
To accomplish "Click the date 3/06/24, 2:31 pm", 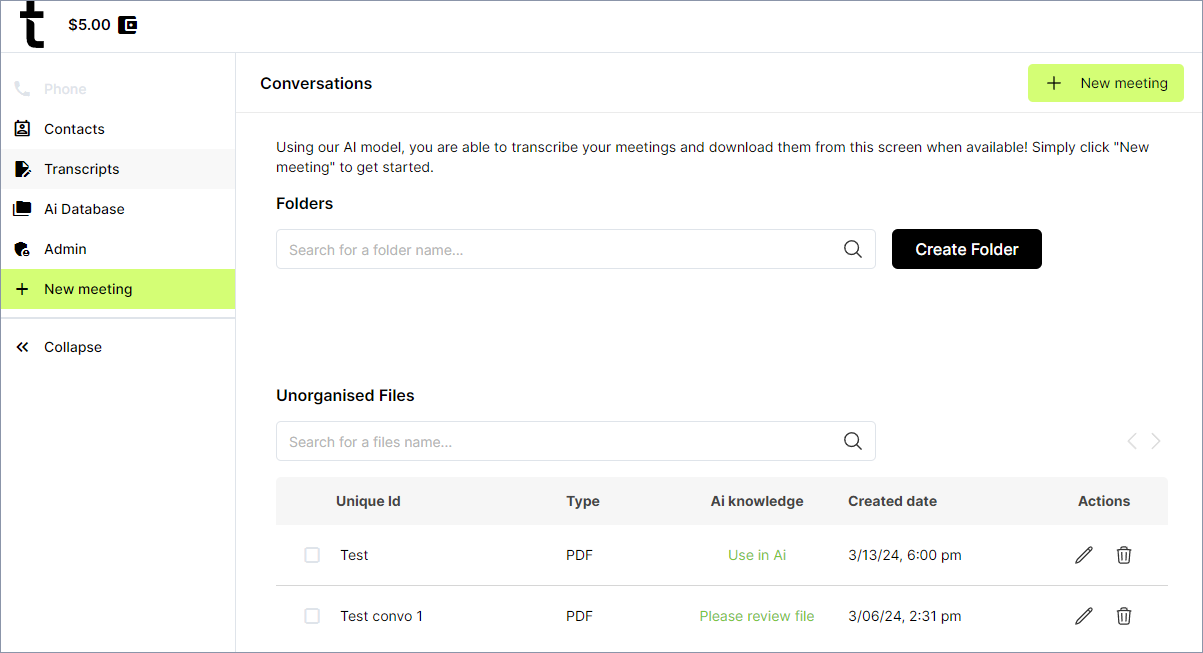I will tap(905, 616).
